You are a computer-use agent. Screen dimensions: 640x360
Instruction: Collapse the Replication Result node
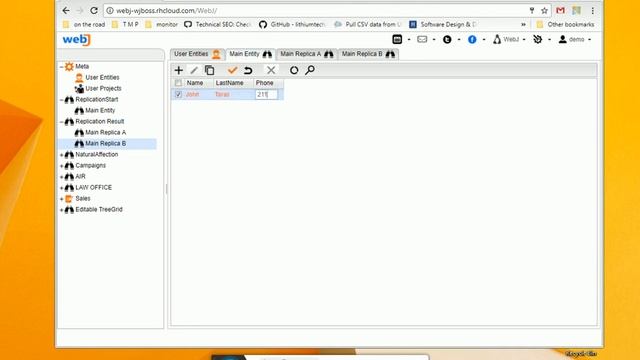(x=62, y=122)
